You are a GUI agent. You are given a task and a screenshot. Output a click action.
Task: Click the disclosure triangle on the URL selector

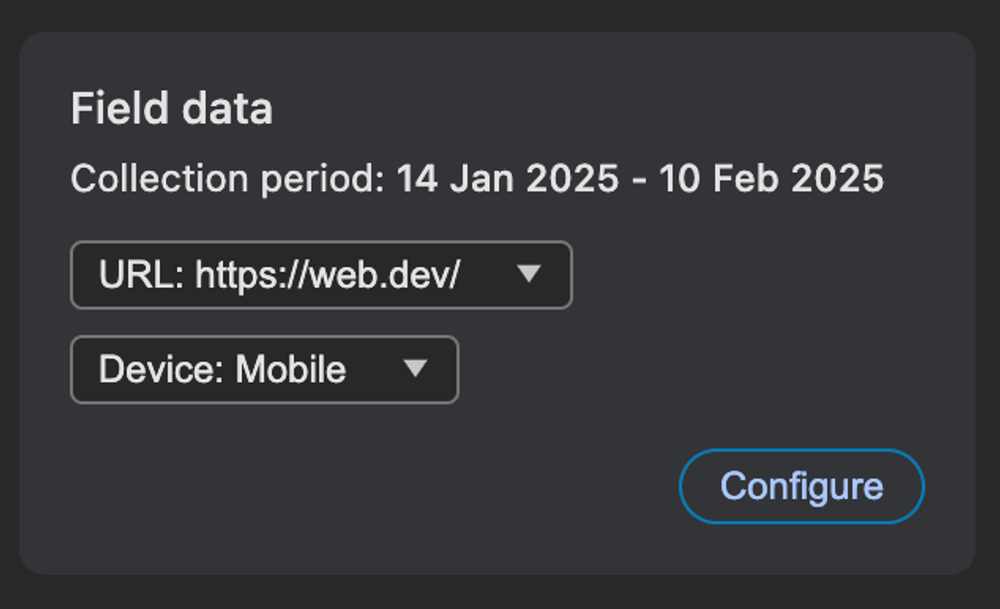click(x=531, y=275)
